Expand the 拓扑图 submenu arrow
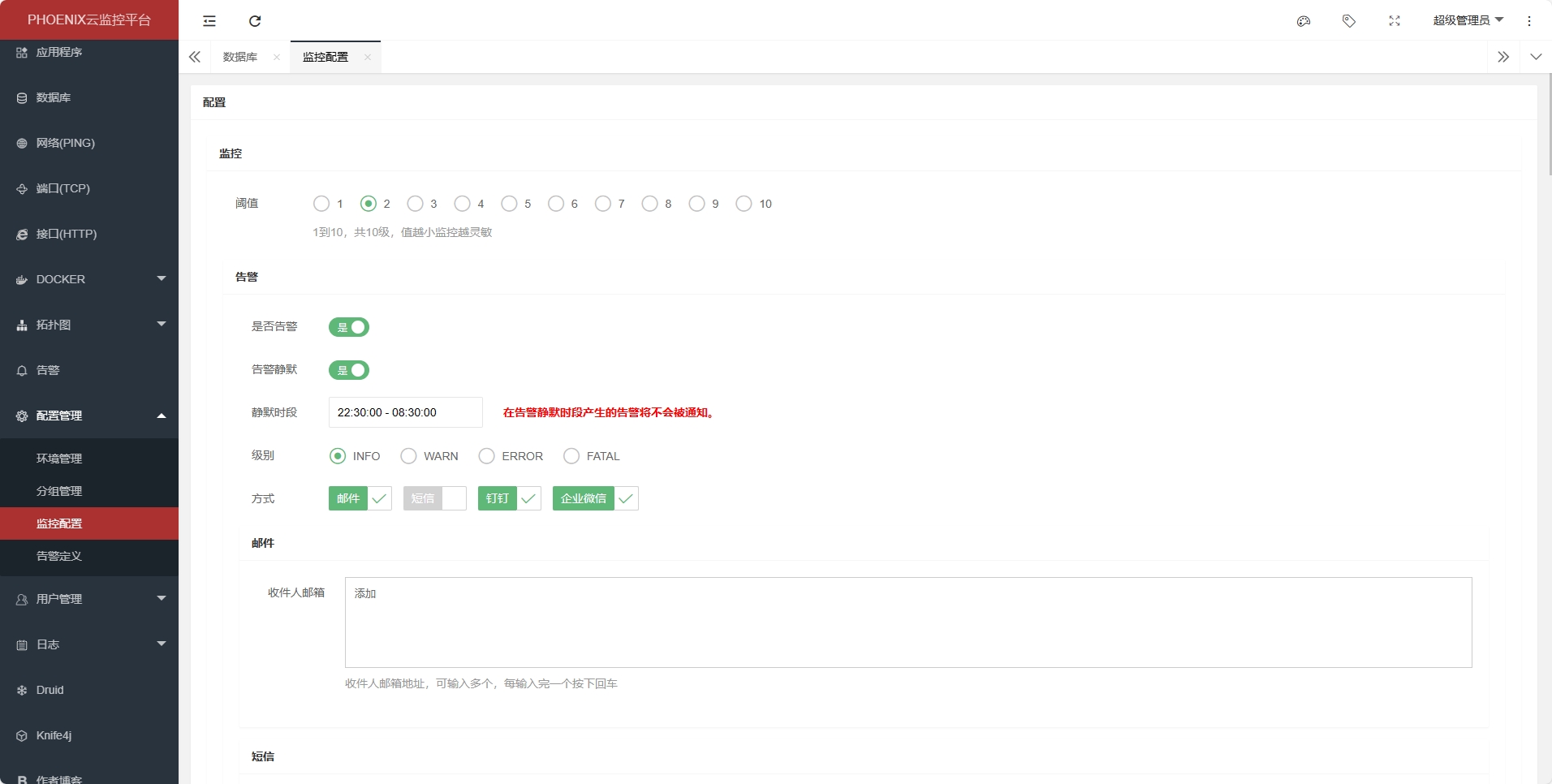Viewport: 1552px width, 784px height. (x=162, y=324)
